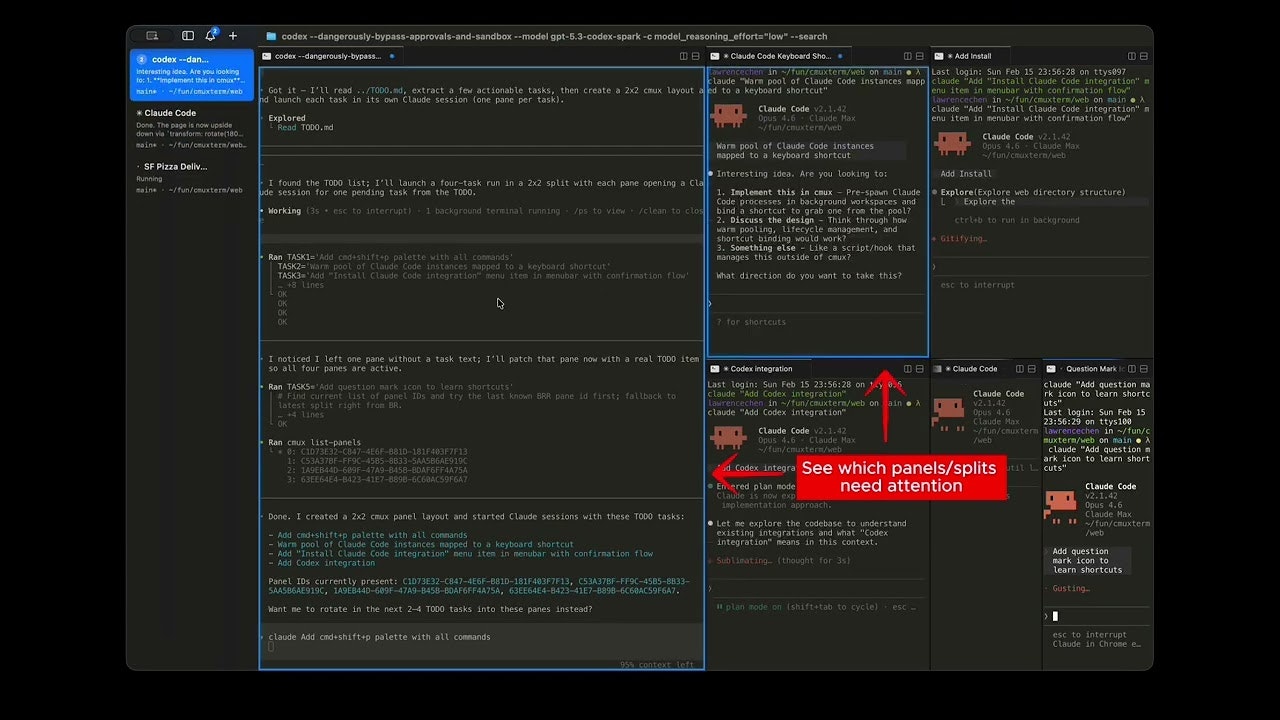Screen dimensions: 1280x720
Task: Split the Add Install pane vertically
Action: click(x=1130, y=56)
